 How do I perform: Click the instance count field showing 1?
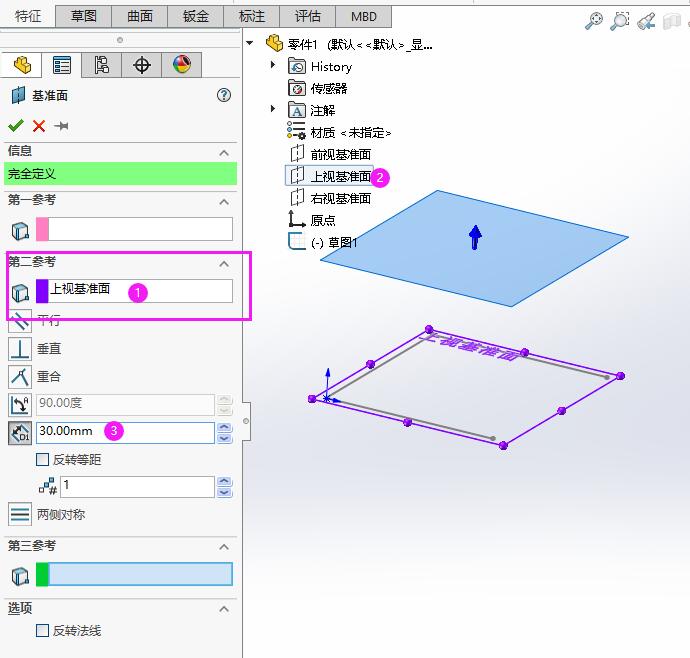137,486
